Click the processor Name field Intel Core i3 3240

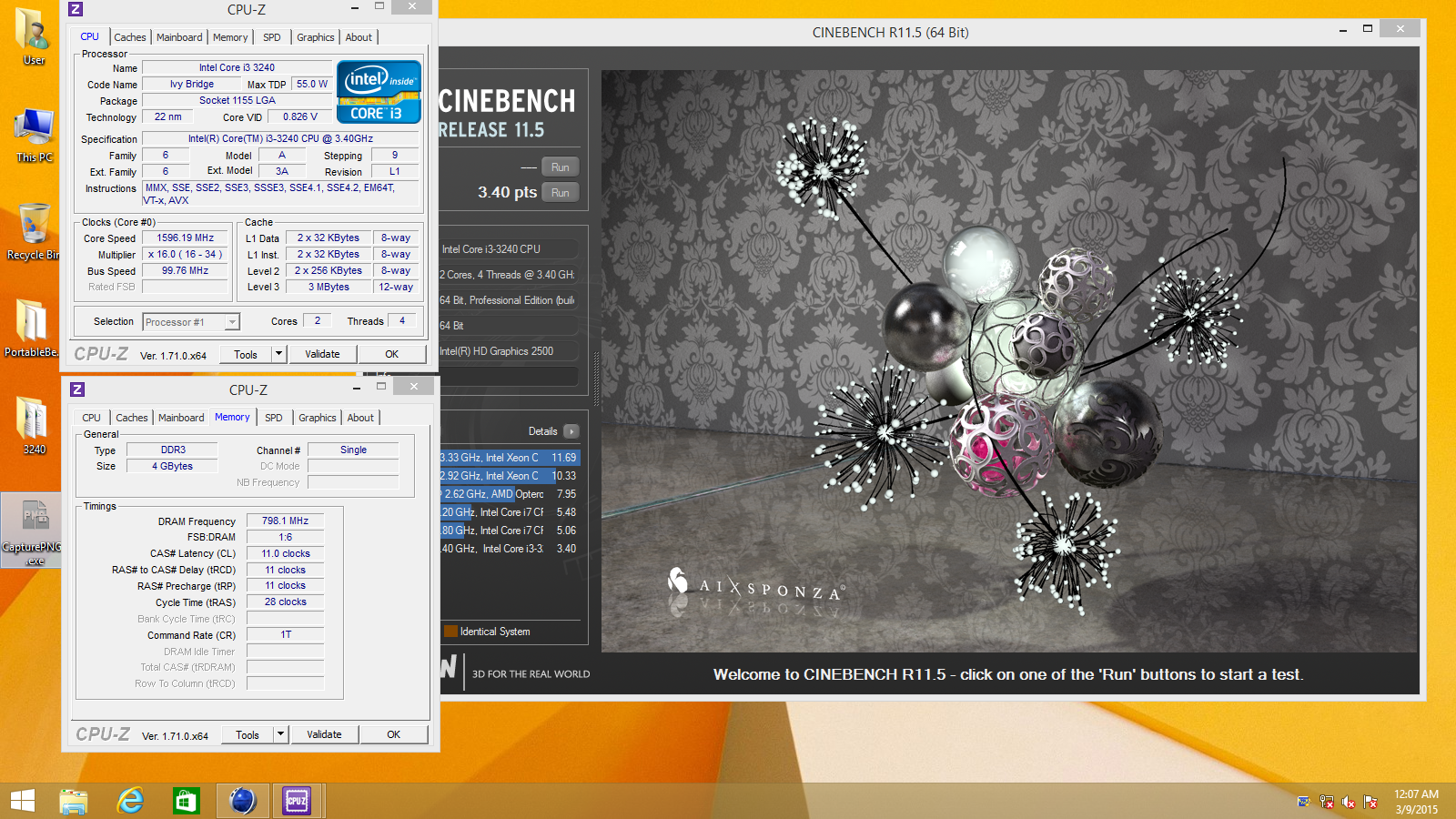[x=237, y=67]
